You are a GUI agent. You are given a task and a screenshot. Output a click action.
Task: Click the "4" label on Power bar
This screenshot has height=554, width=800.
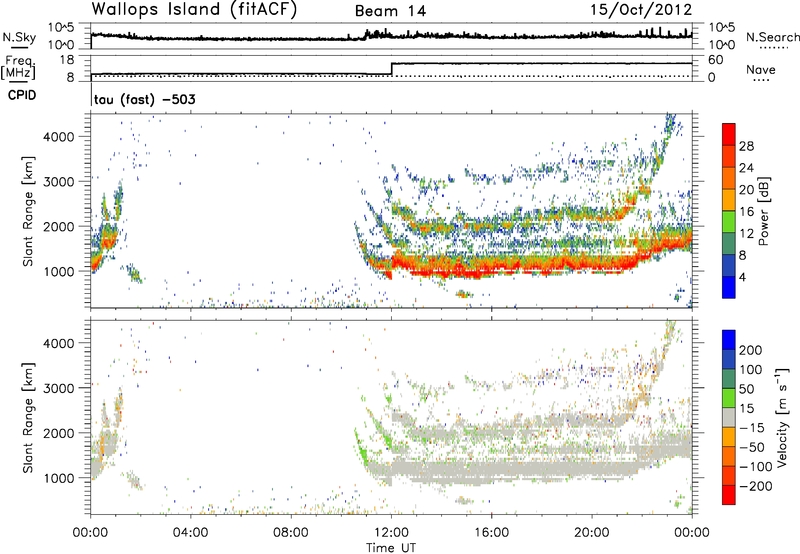click(742, 277)
